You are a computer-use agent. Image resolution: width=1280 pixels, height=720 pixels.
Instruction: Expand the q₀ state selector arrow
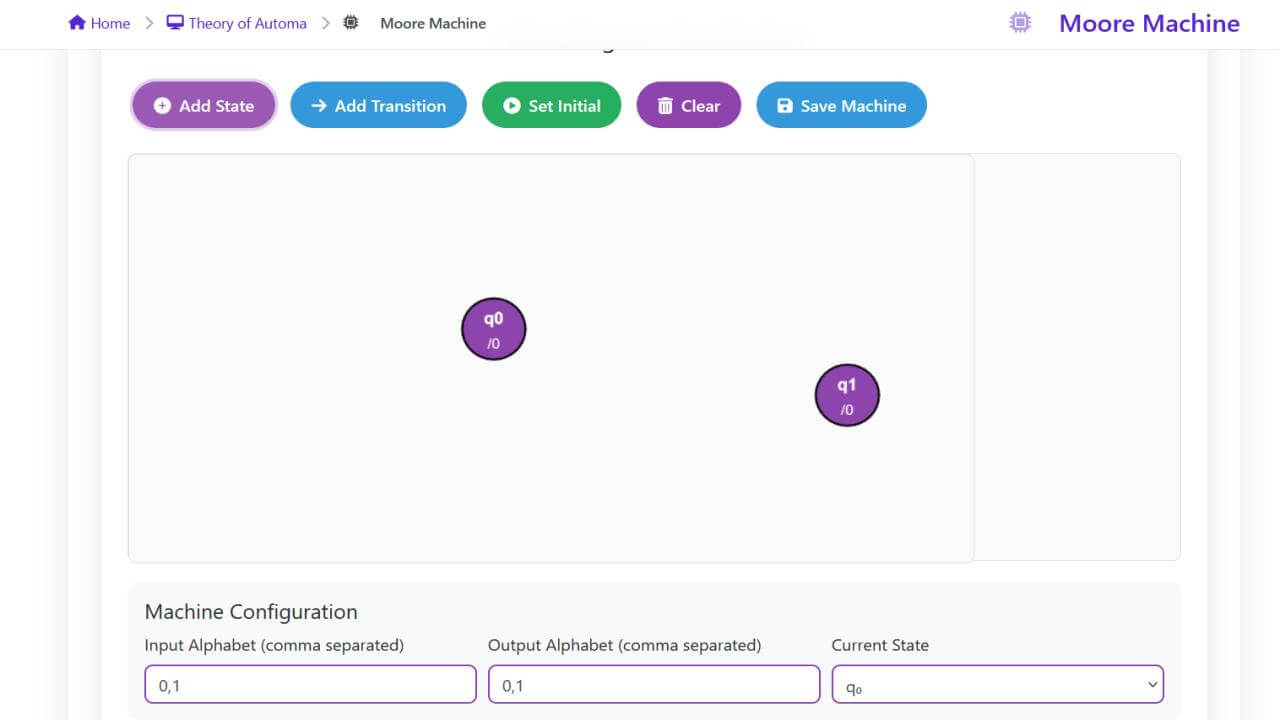[1152, 685]
